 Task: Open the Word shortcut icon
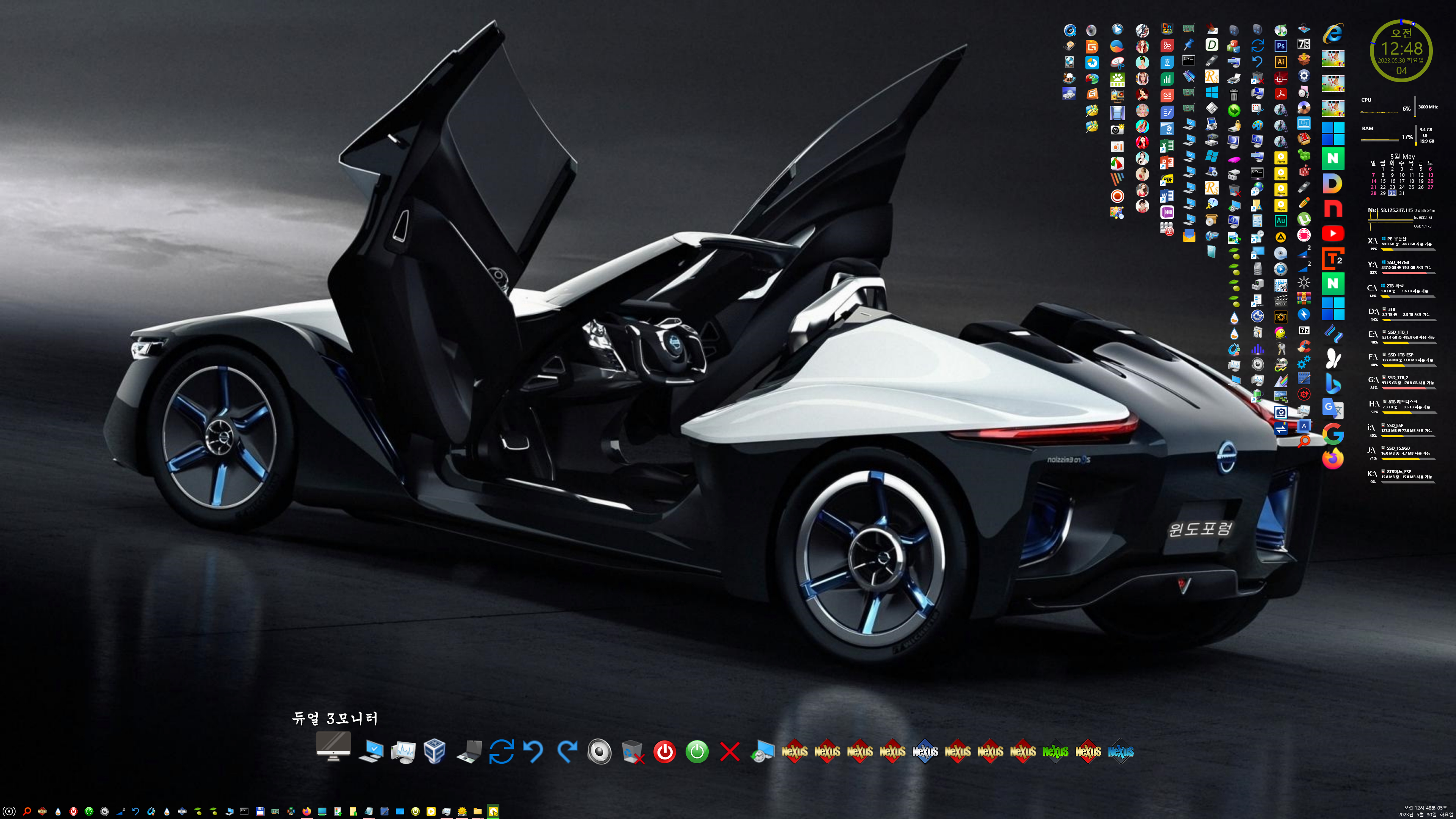(1167, 196)
